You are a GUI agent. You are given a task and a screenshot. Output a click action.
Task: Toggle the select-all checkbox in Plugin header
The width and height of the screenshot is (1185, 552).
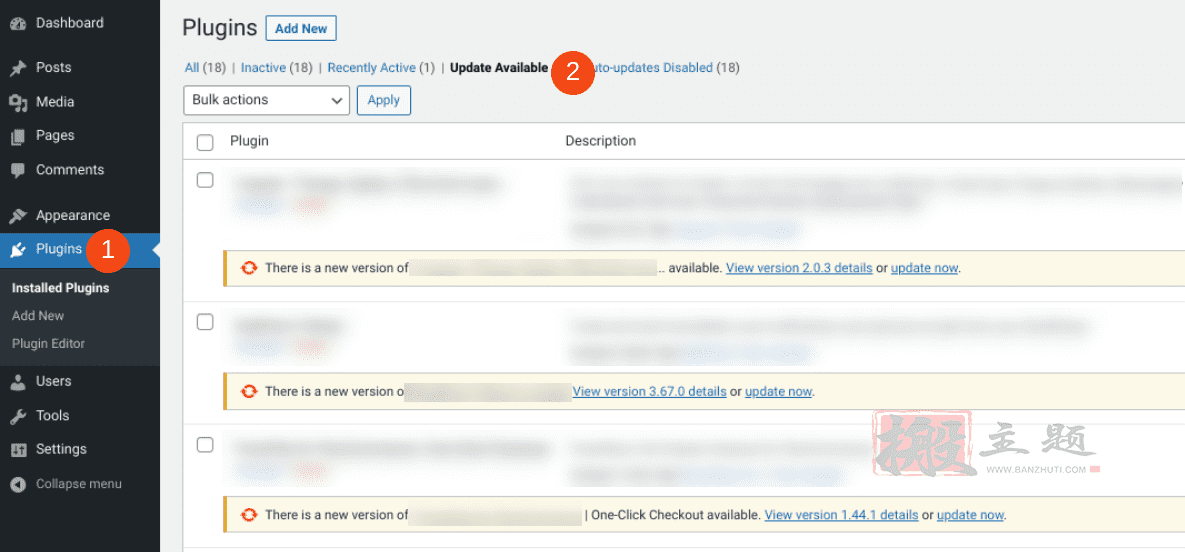pos(205,142)
